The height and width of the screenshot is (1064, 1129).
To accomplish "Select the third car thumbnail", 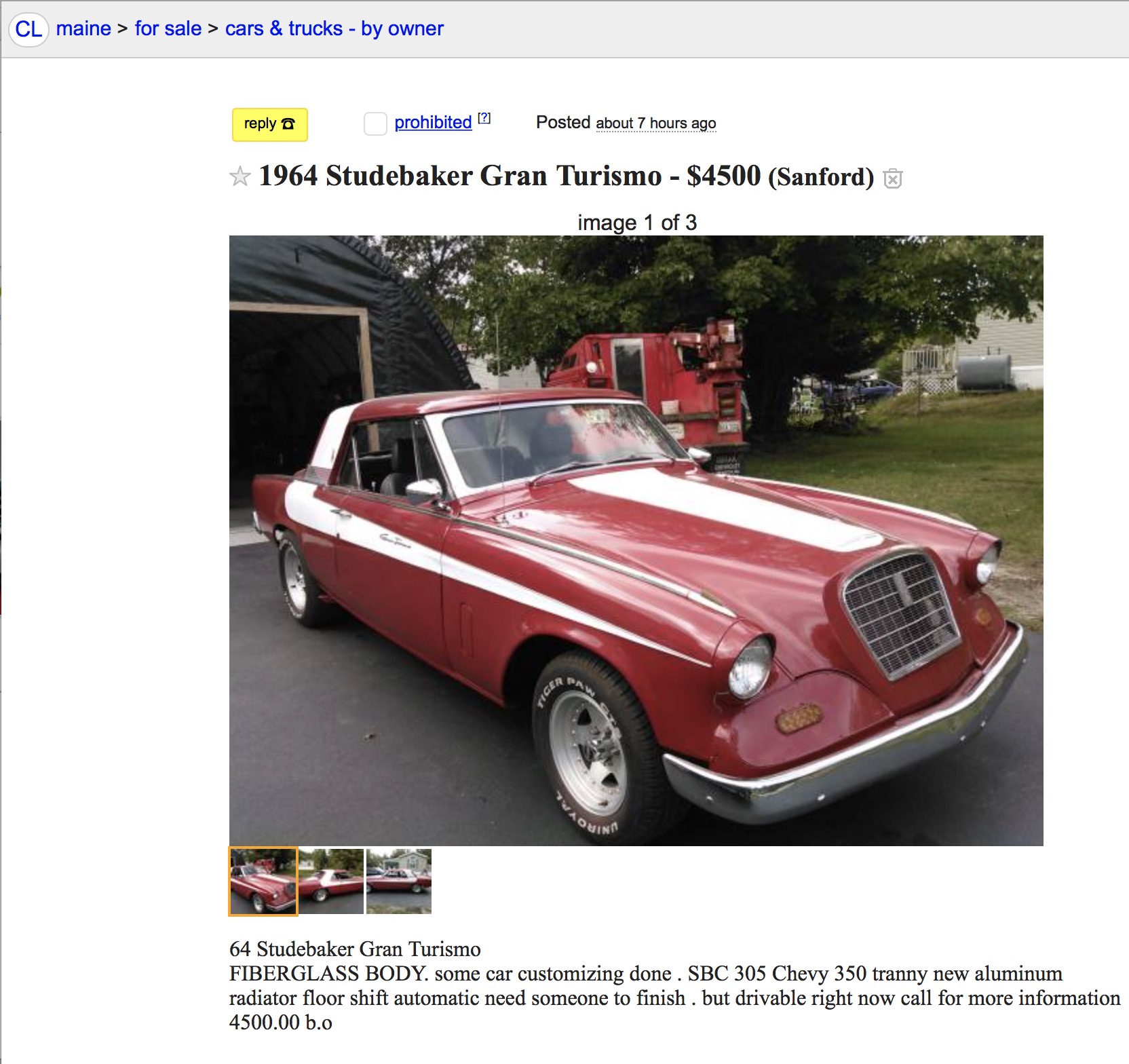I will coord(399,881).
